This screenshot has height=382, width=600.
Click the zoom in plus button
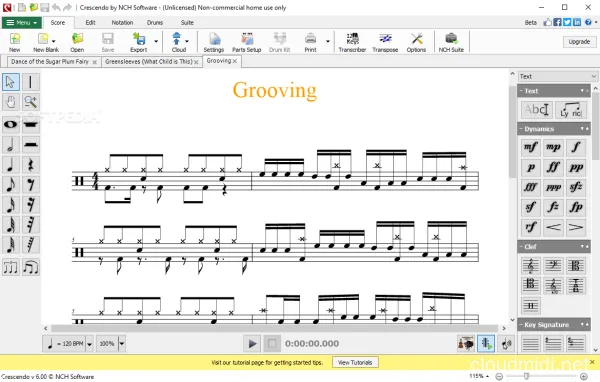point(584,377)
